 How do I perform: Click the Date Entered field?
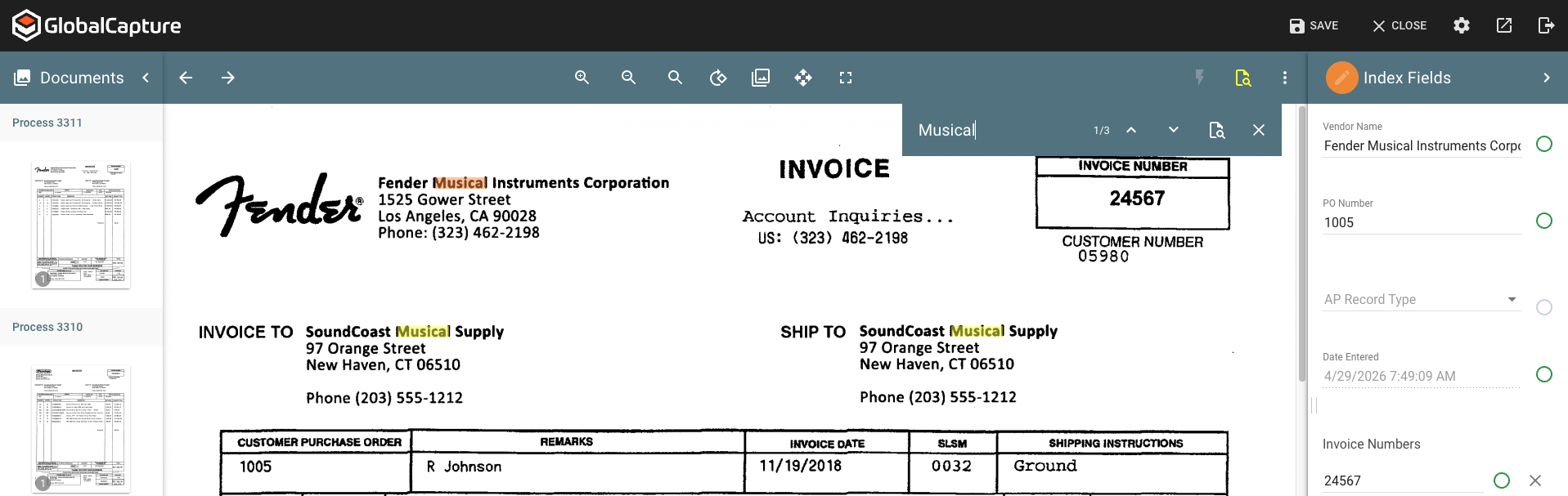[1422, 376]
